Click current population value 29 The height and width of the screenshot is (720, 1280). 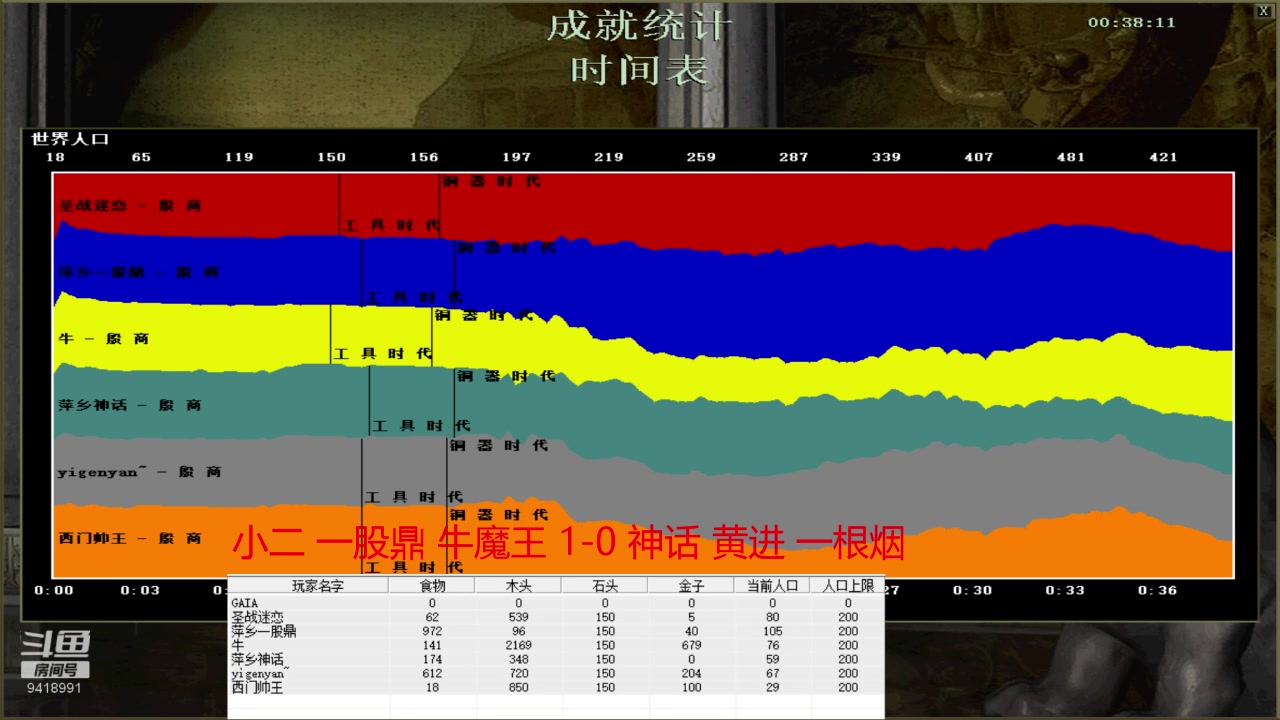[x=773, y=688]
